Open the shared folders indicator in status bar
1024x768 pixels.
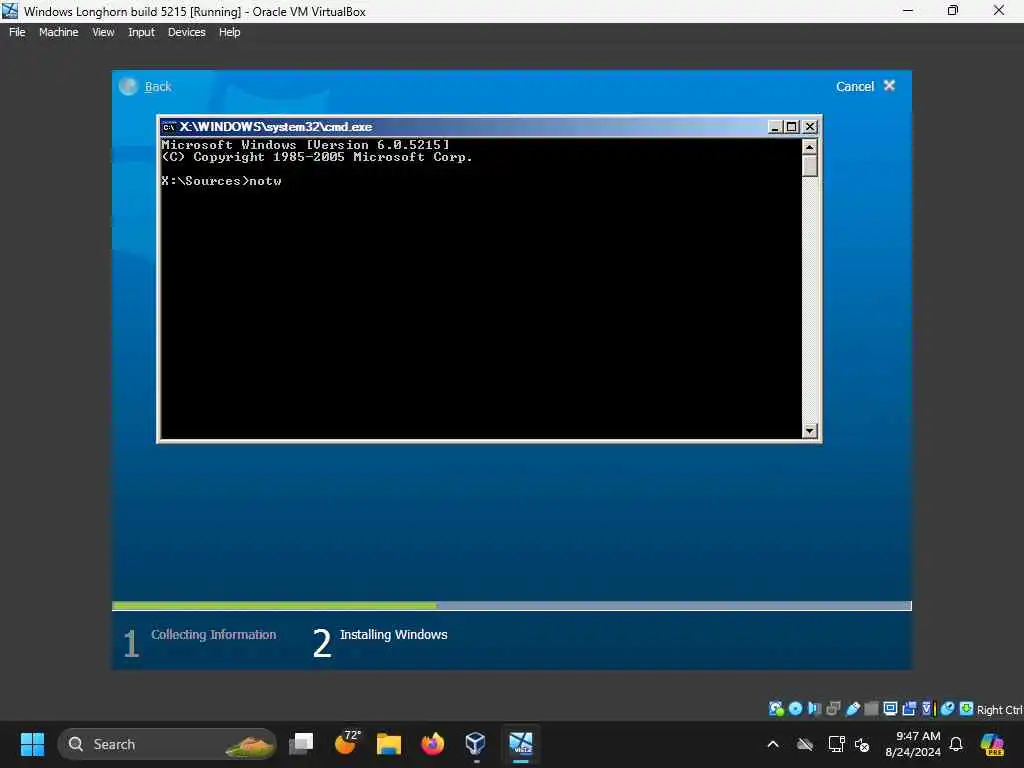pyautogui.click(x=871, y=709)
